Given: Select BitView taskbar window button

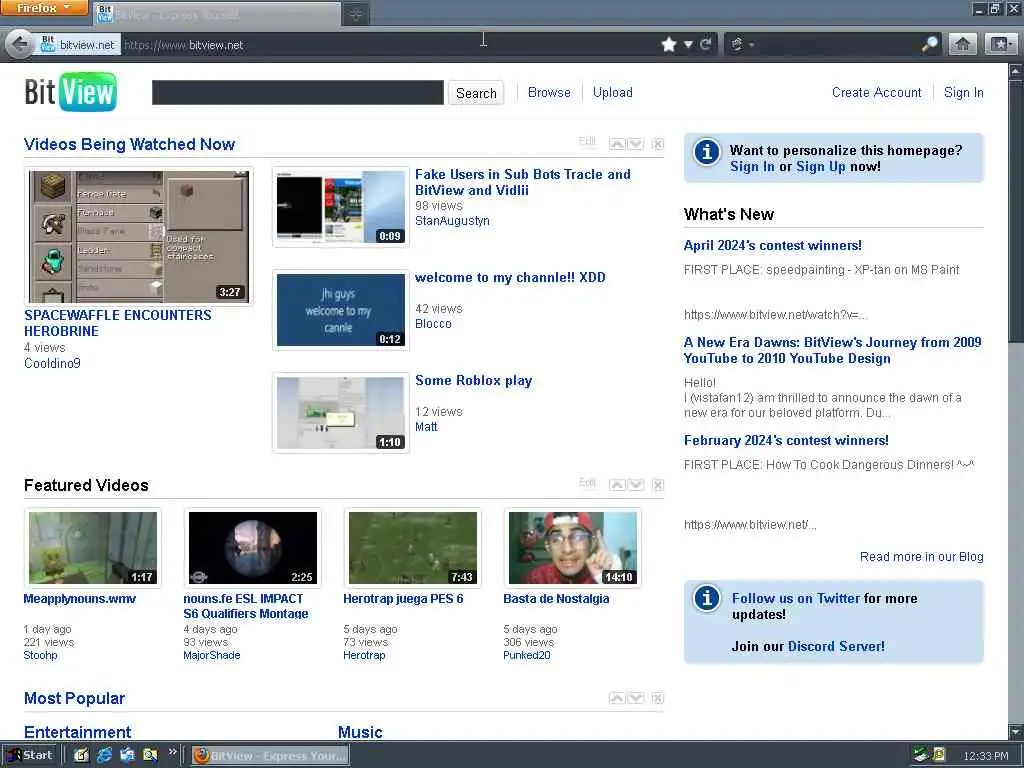Looking at the screenshot, I should point(270,756).
